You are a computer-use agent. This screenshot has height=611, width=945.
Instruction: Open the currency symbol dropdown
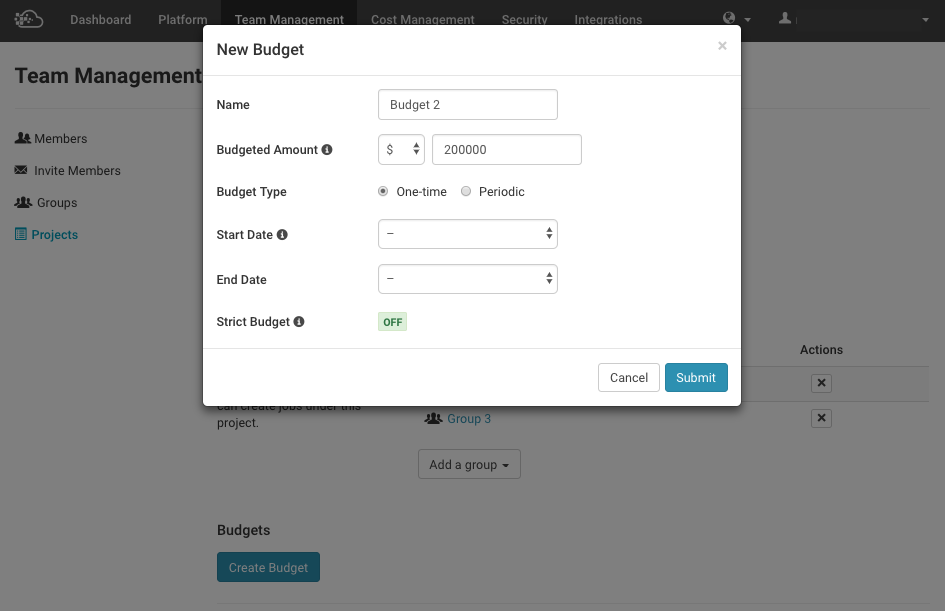click(401, 149)
